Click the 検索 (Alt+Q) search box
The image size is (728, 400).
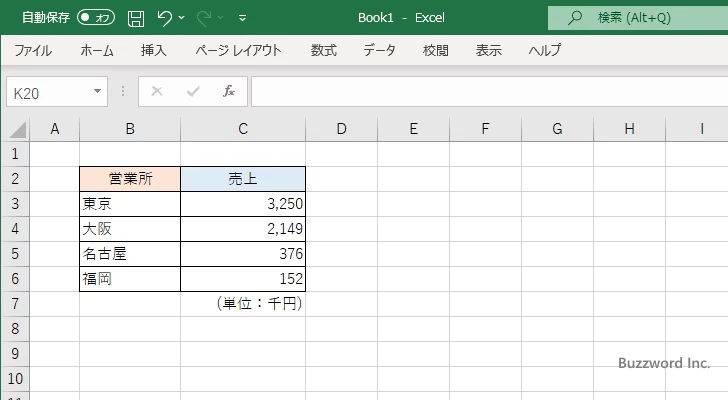(x=638, y=18)
